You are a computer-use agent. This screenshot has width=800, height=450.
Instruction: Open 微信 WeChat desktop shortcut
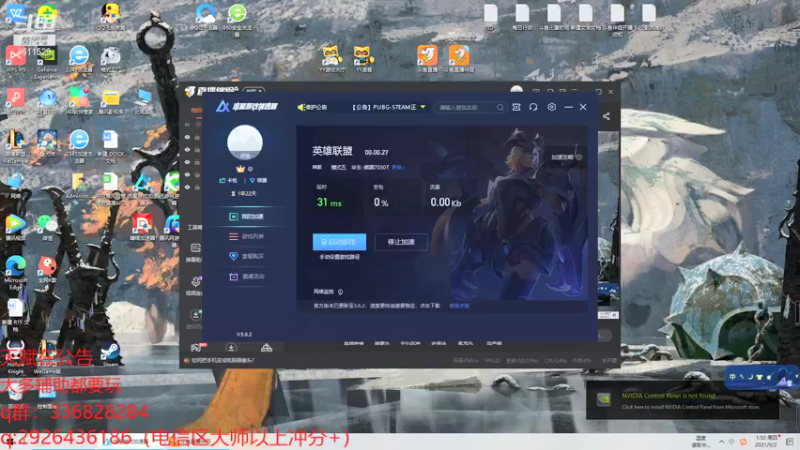tap(47, 227)
